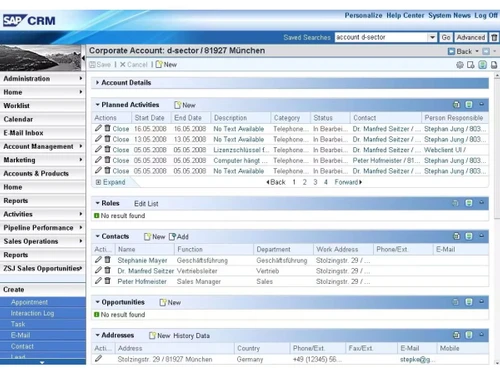This screenshot has width=500, height=375.
Task: Delete contact Peter Hofmeister
Action: tap(107, 281)
